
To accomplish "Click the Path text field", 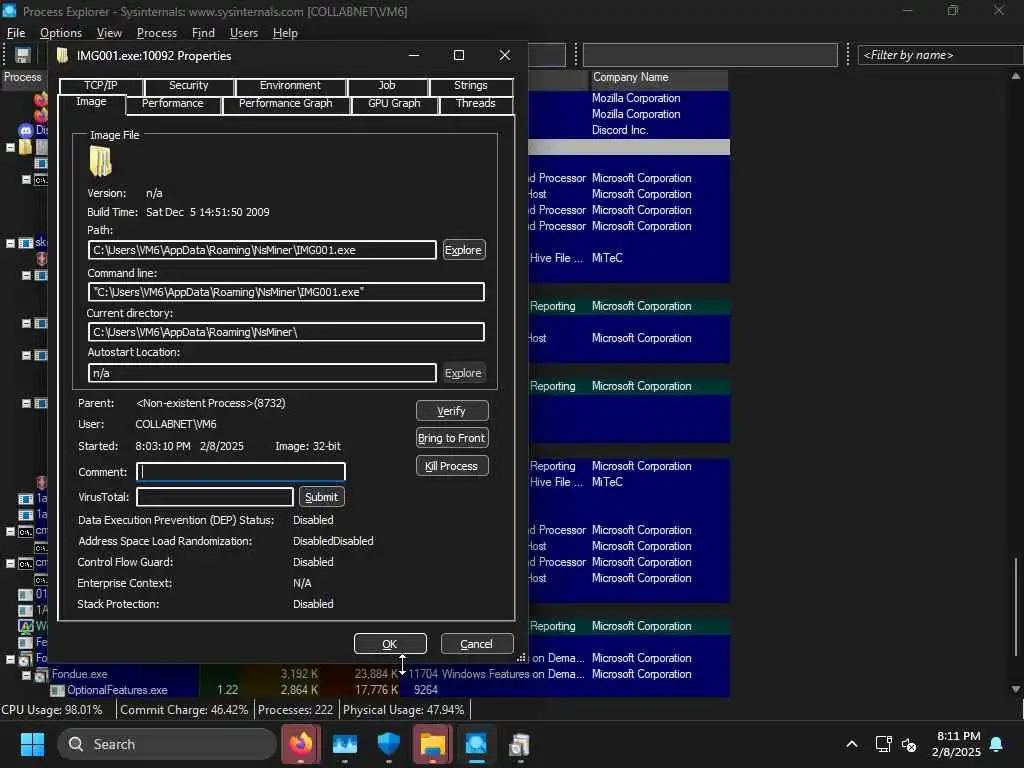I will [262, 250].
